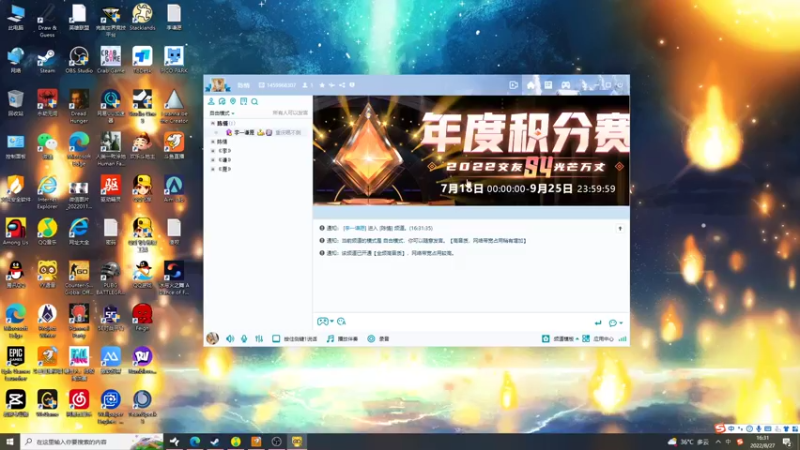Open Among Us desktop shortcut

click(x=15, y=232)
